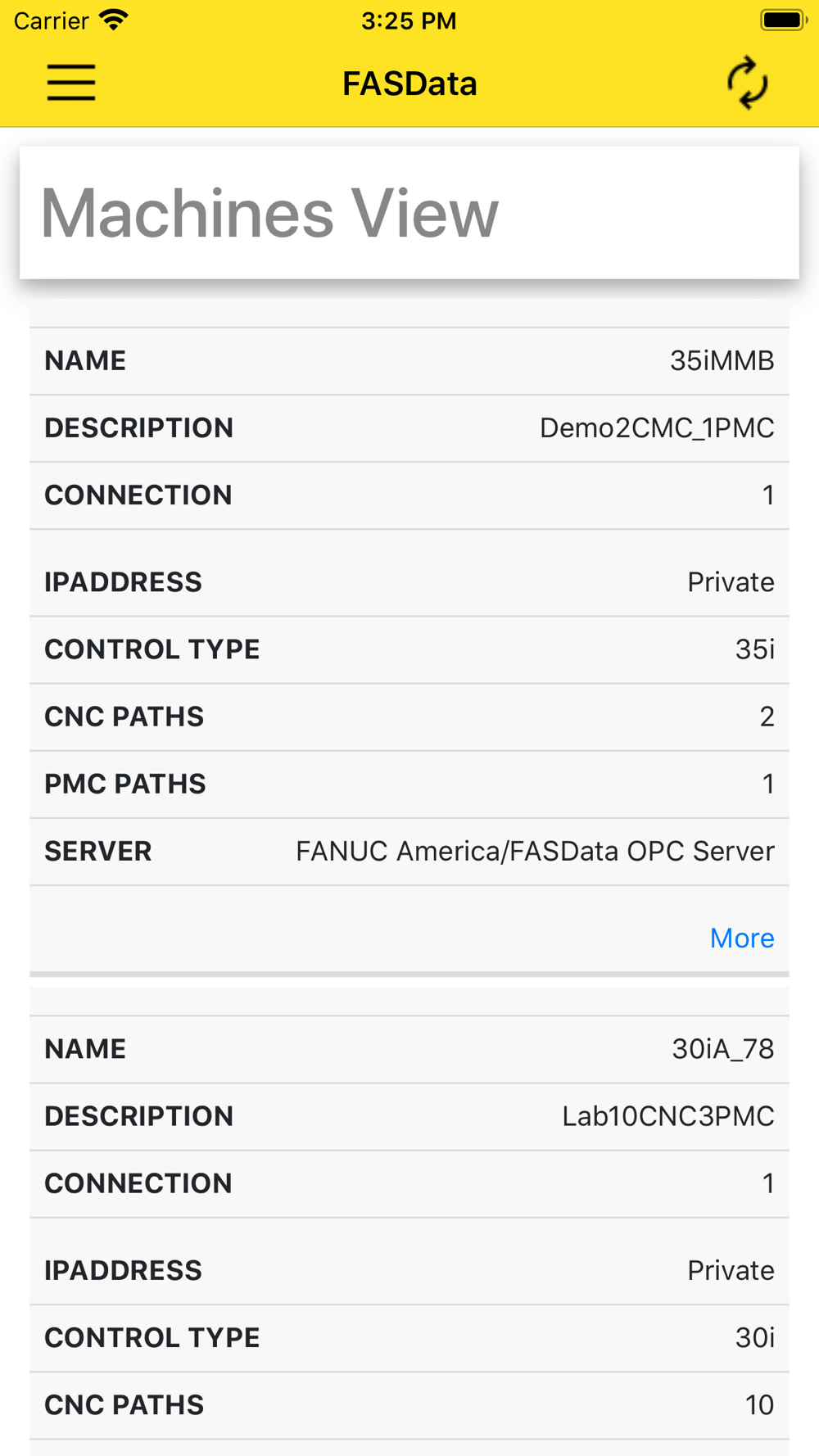819x1456 pixels.
Task: Tap More link for 35iMMB machine
Action: coord(741,938)
